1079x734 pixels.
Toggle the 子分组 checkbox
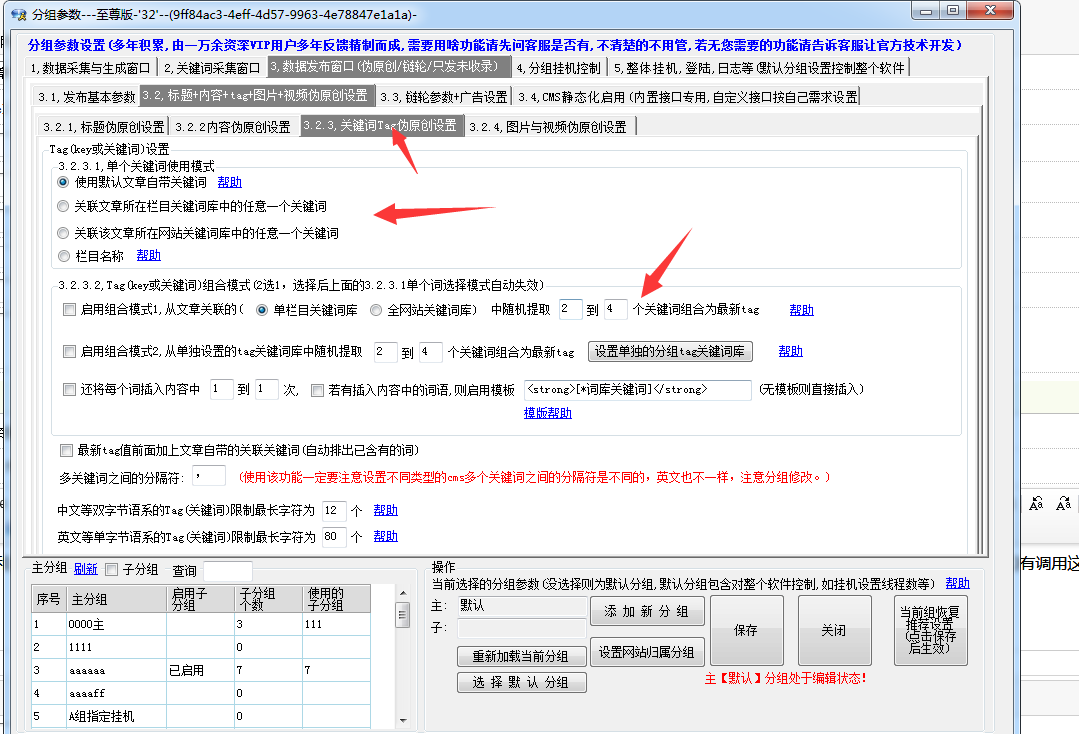click(x=112, y=570)
